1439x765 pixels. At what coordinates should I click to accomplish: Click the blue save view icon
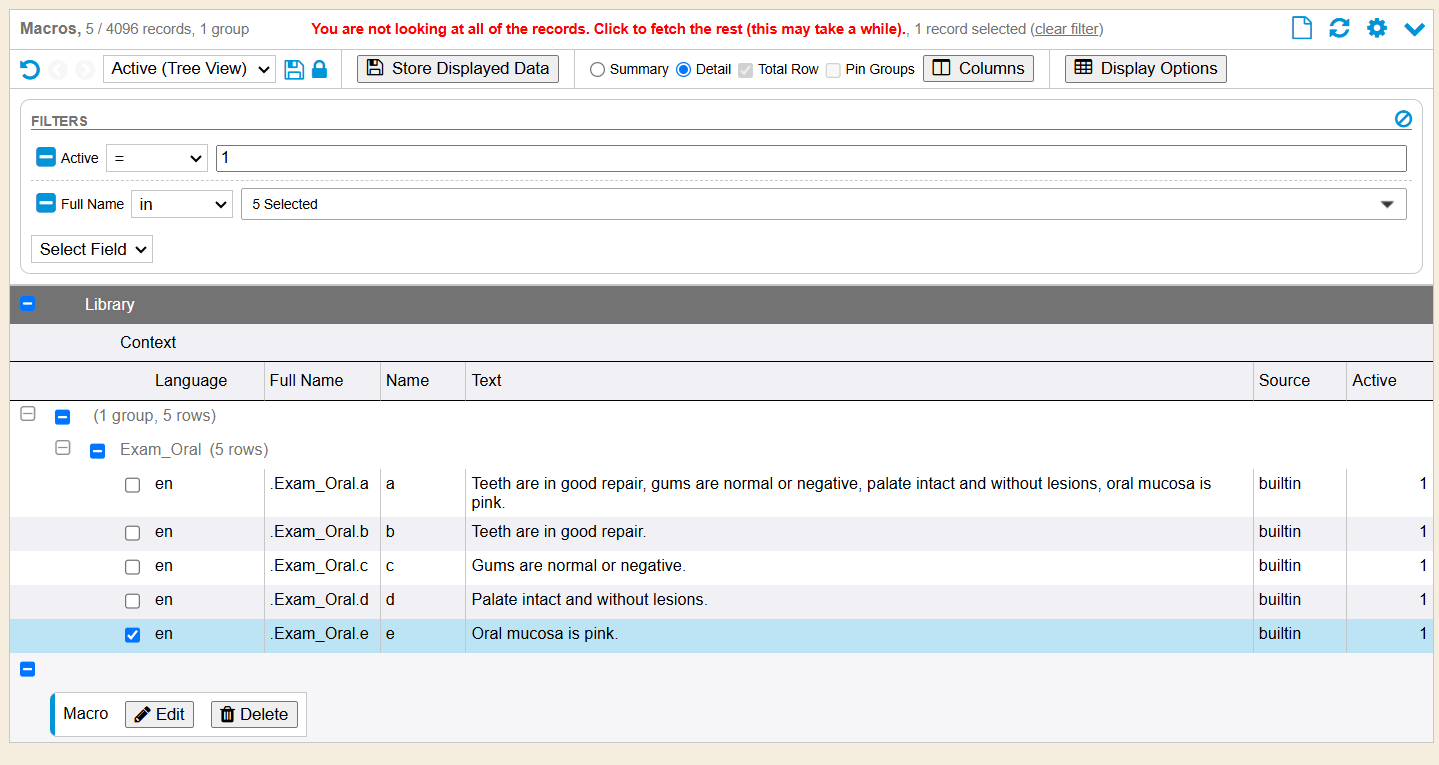click(x=294, y=69)
